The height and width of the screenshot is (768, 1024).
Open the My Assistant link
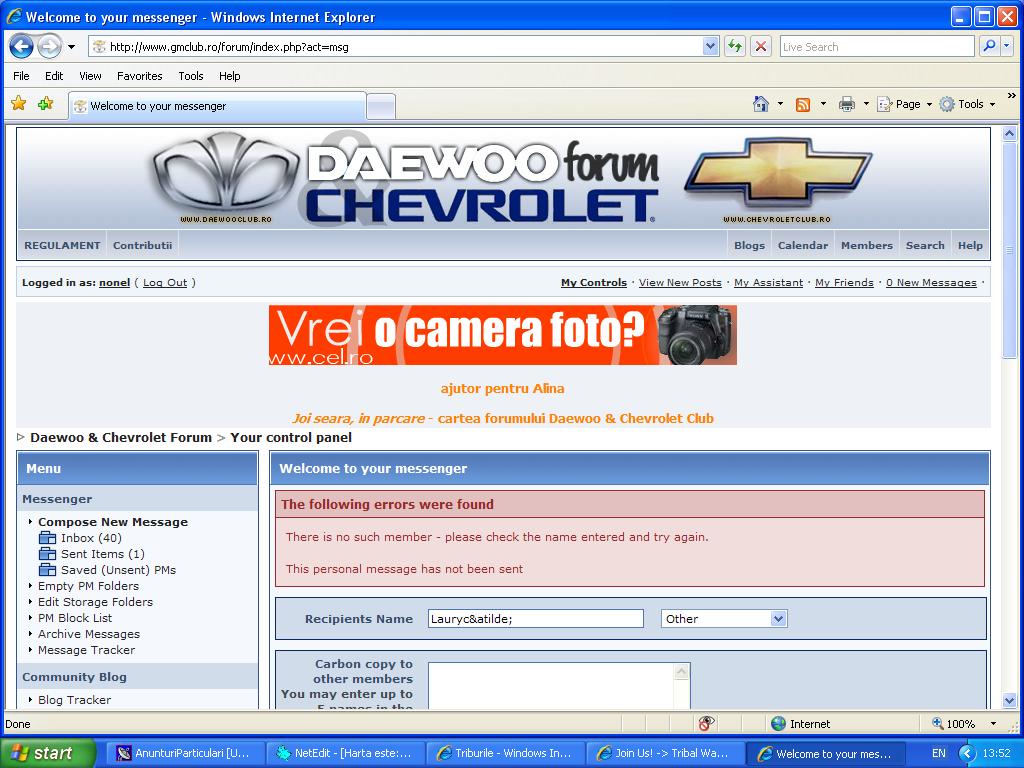point(768,283)
